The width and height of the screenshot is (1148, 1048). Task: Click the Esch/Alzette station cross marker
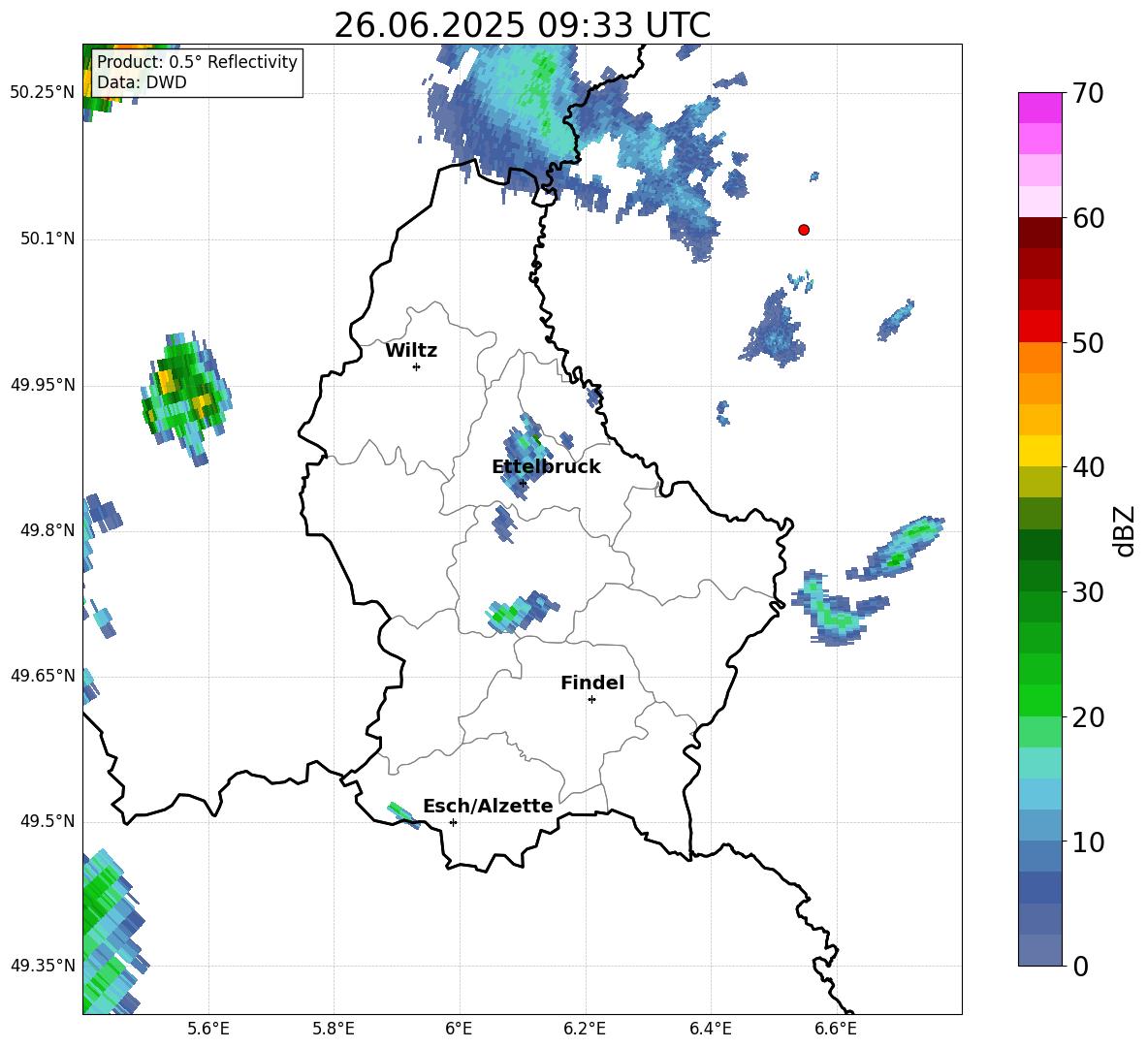[x=453, y=822]
